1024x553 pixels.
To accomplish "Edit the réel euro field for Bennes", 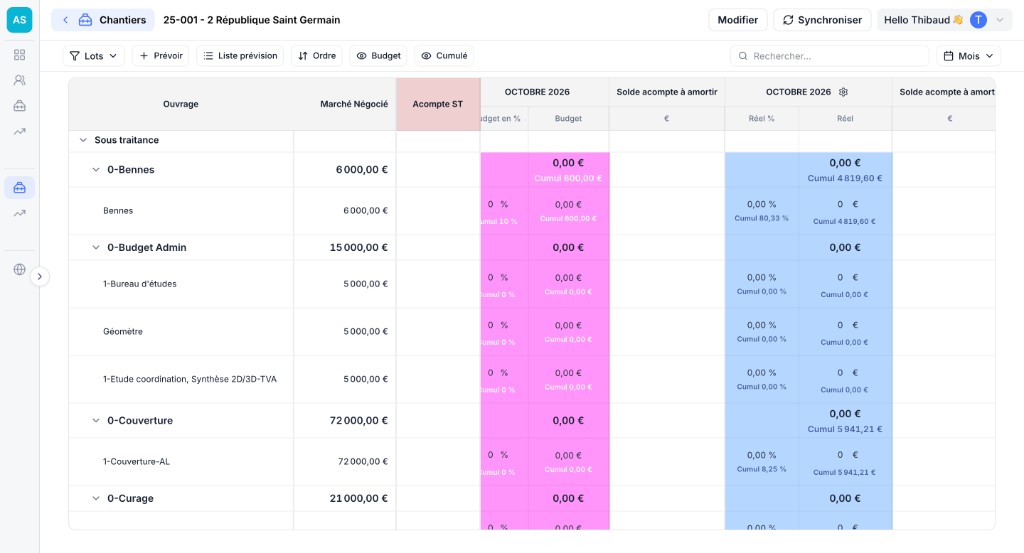I will [840, 204].
